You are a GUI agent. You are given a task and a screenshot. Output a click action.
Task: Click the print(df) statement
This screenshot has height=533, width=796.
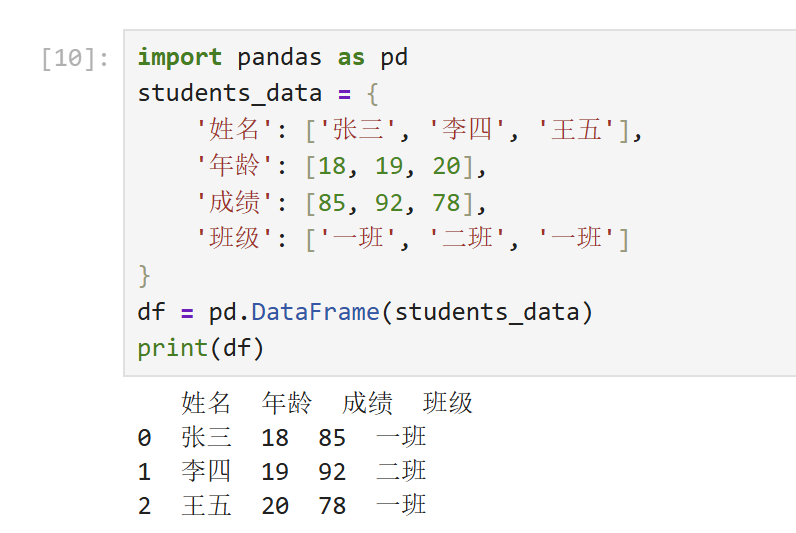click(201, 348)
